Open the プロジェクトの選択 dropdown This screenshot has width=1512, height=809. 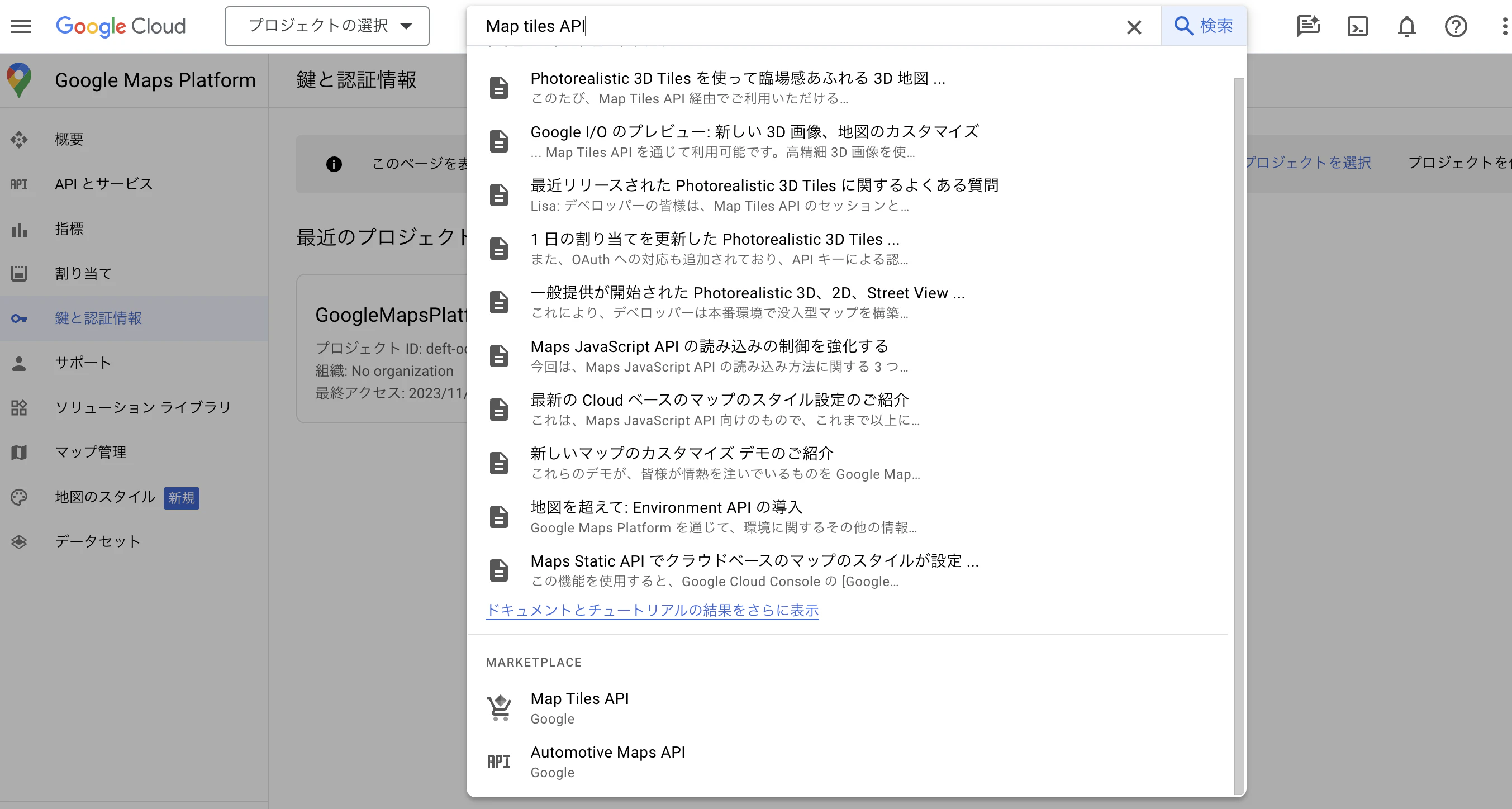[x=327, y=26]
